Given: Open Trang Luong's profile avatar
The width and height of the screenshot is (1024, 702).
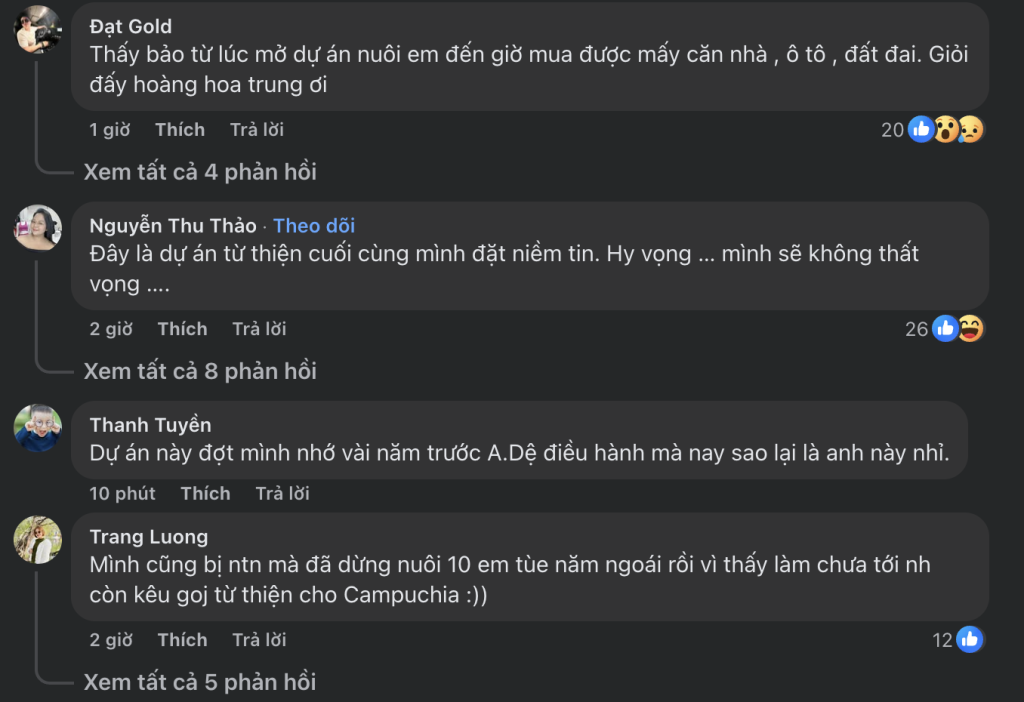Looking at the screenshot, I should point(38,536).
